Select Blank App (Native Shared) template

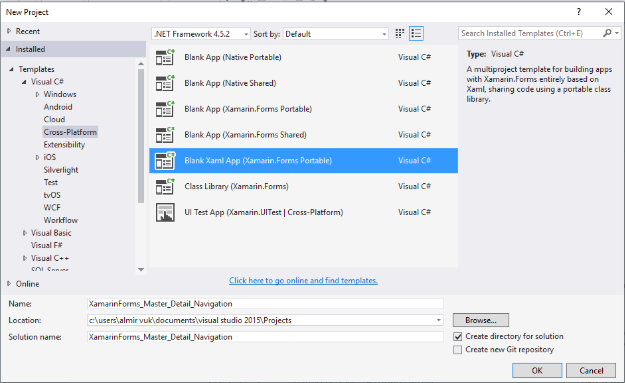pyautogui.click(x=303, y=83)
